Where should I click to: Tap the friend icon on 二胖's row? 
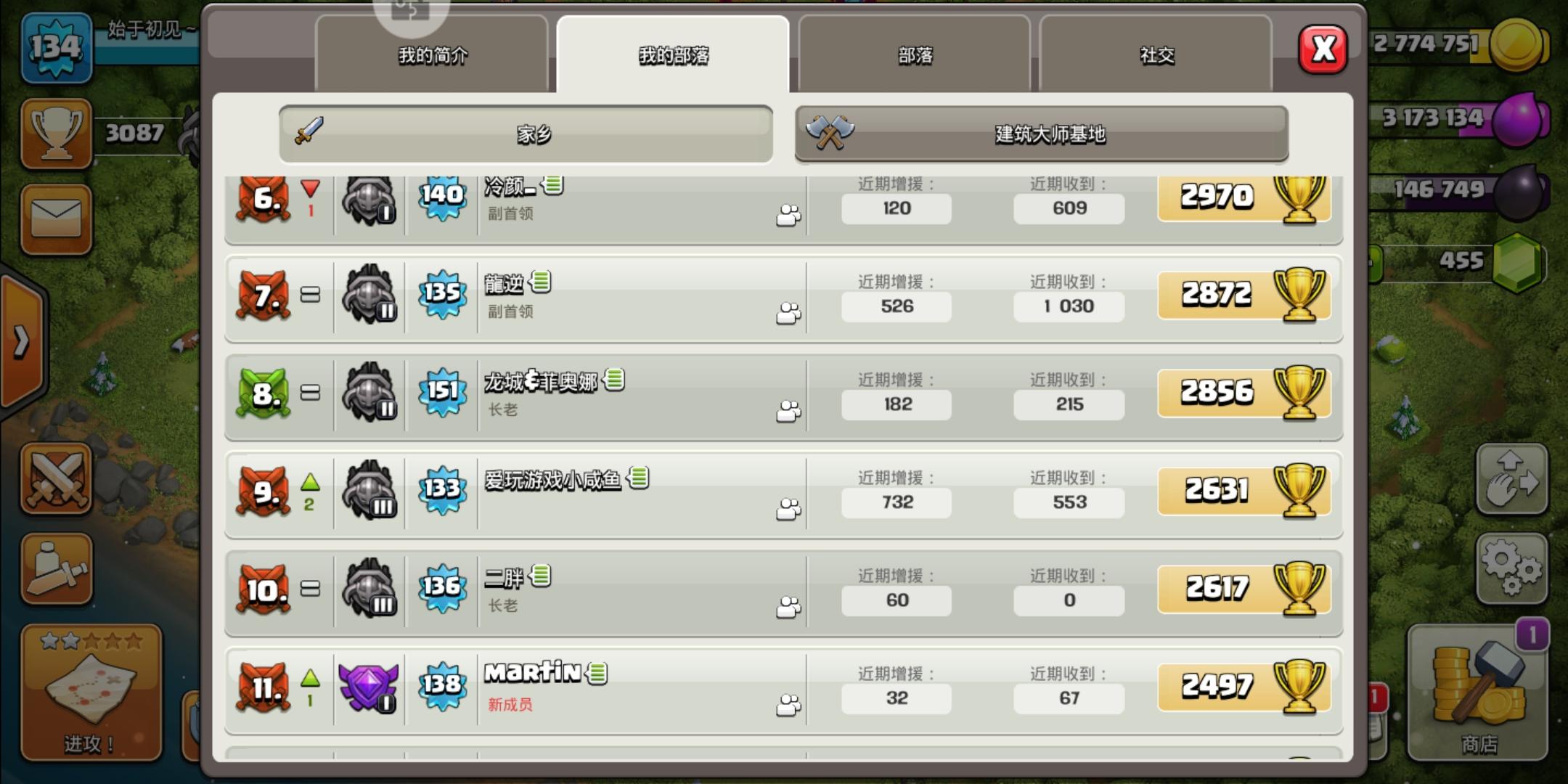click(x=788, y=606)
